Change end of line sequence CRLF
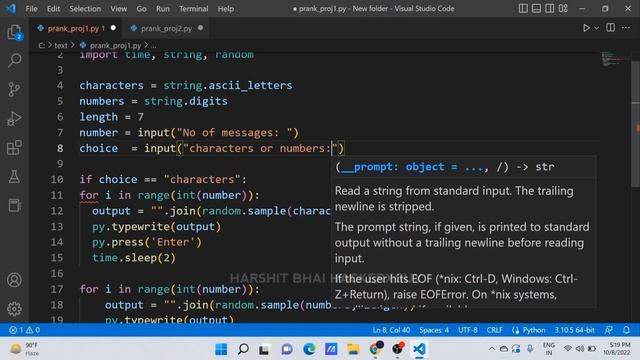The height and width of the screenshot is (360, 640). pos(495,330)
